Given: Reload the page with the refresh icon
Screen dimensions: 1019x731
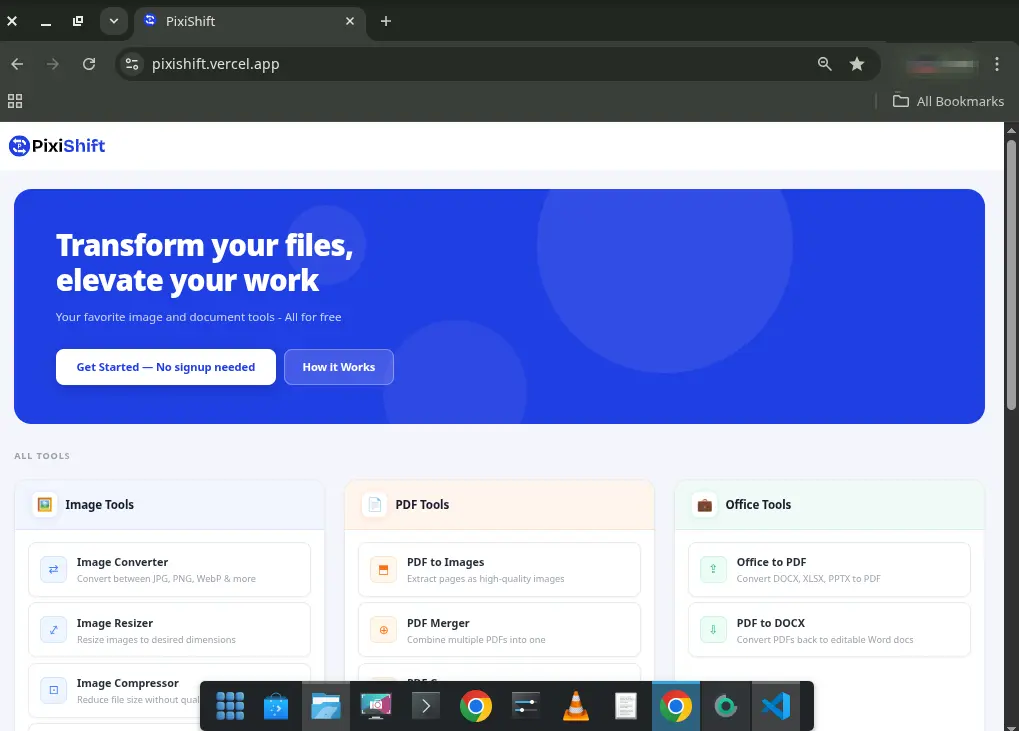Looking at the screenshot, I should click(89, 64).
